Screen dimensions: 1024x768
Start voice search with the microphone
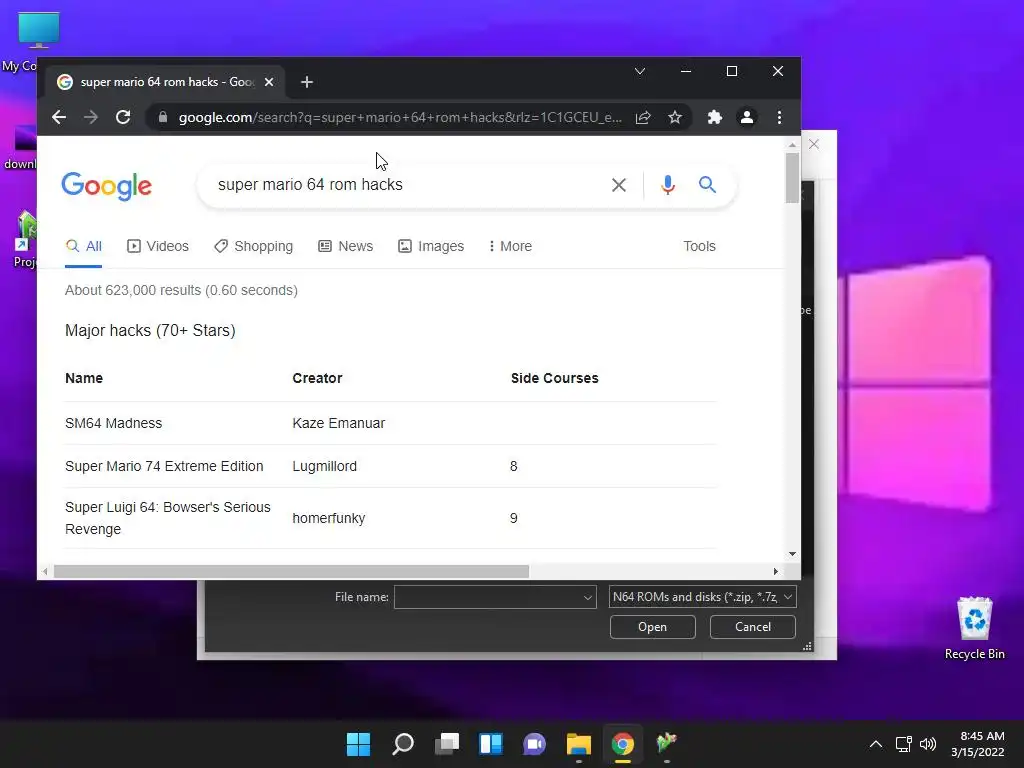667,185
